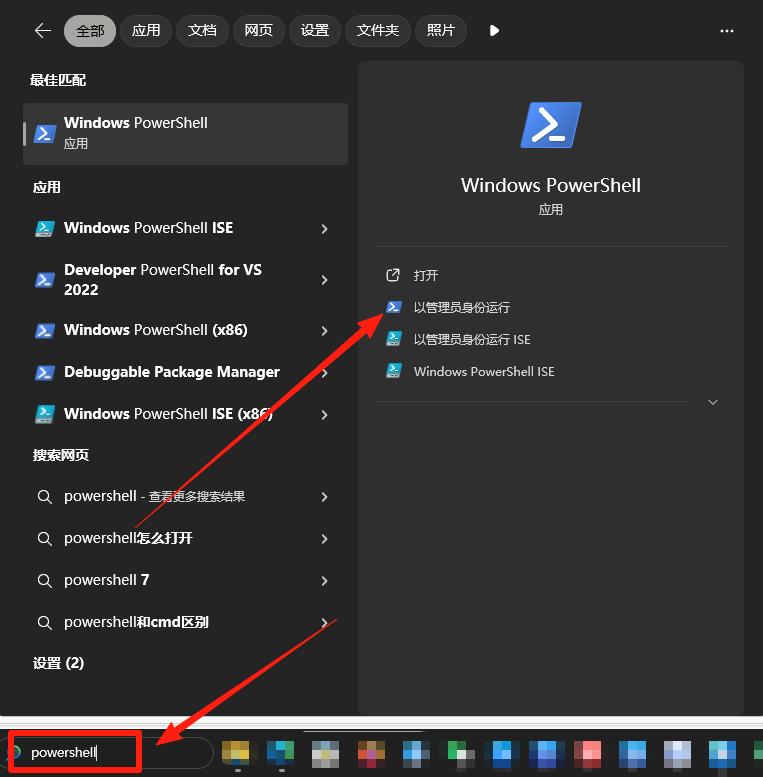763x777 pixels.
Task: Switch to the 设置 filter tab
Action: 315,31
